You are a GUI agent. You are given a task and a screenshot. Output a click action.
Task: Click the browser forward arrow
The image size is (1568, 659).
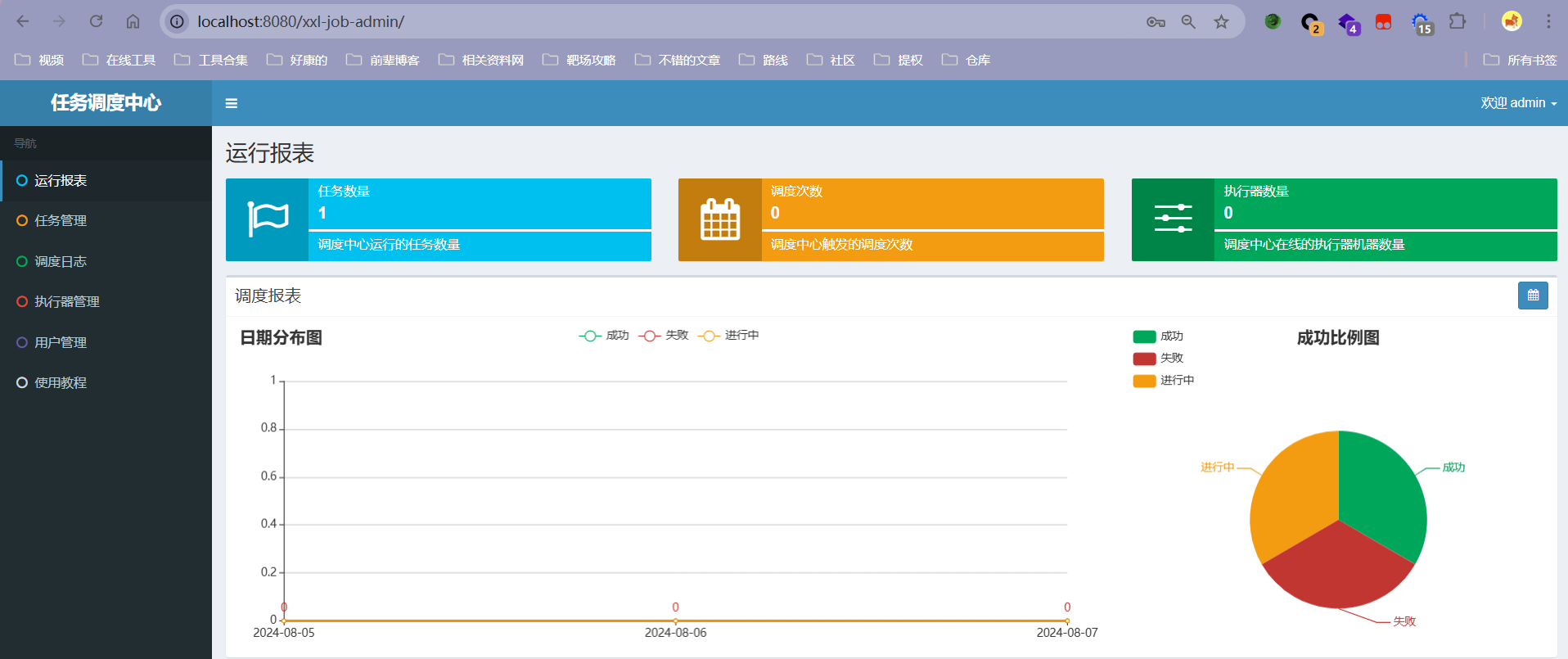tap(59, 21)
